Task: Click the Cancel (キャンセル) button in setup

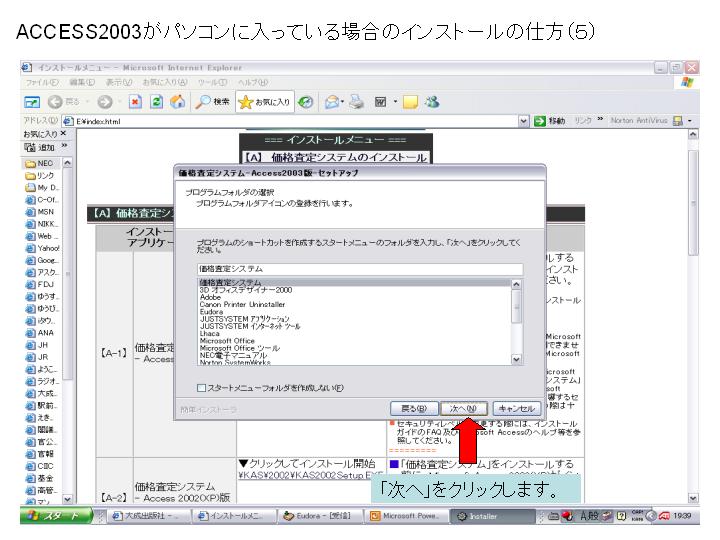Action: coord(517,408)
